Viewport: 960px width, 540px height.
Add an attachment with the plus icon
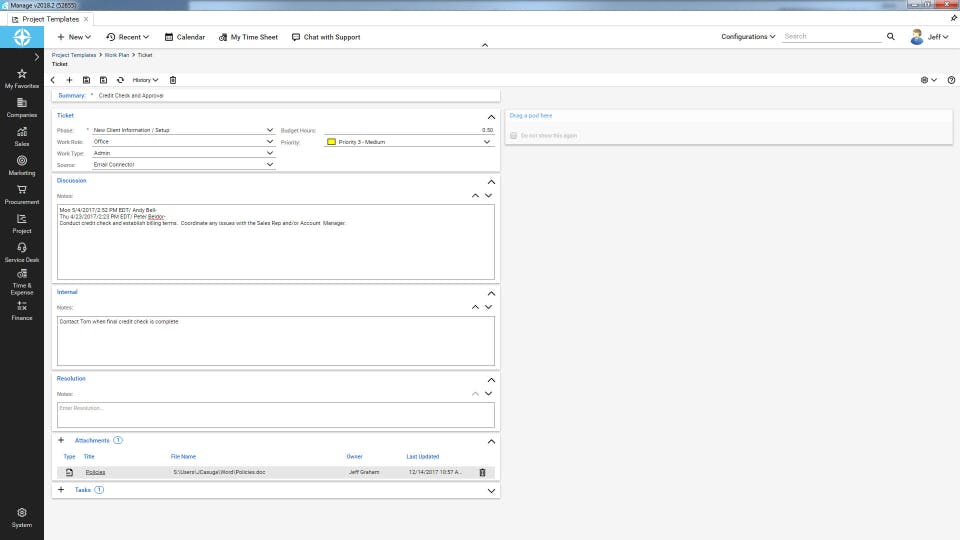(x=61, y=440)
